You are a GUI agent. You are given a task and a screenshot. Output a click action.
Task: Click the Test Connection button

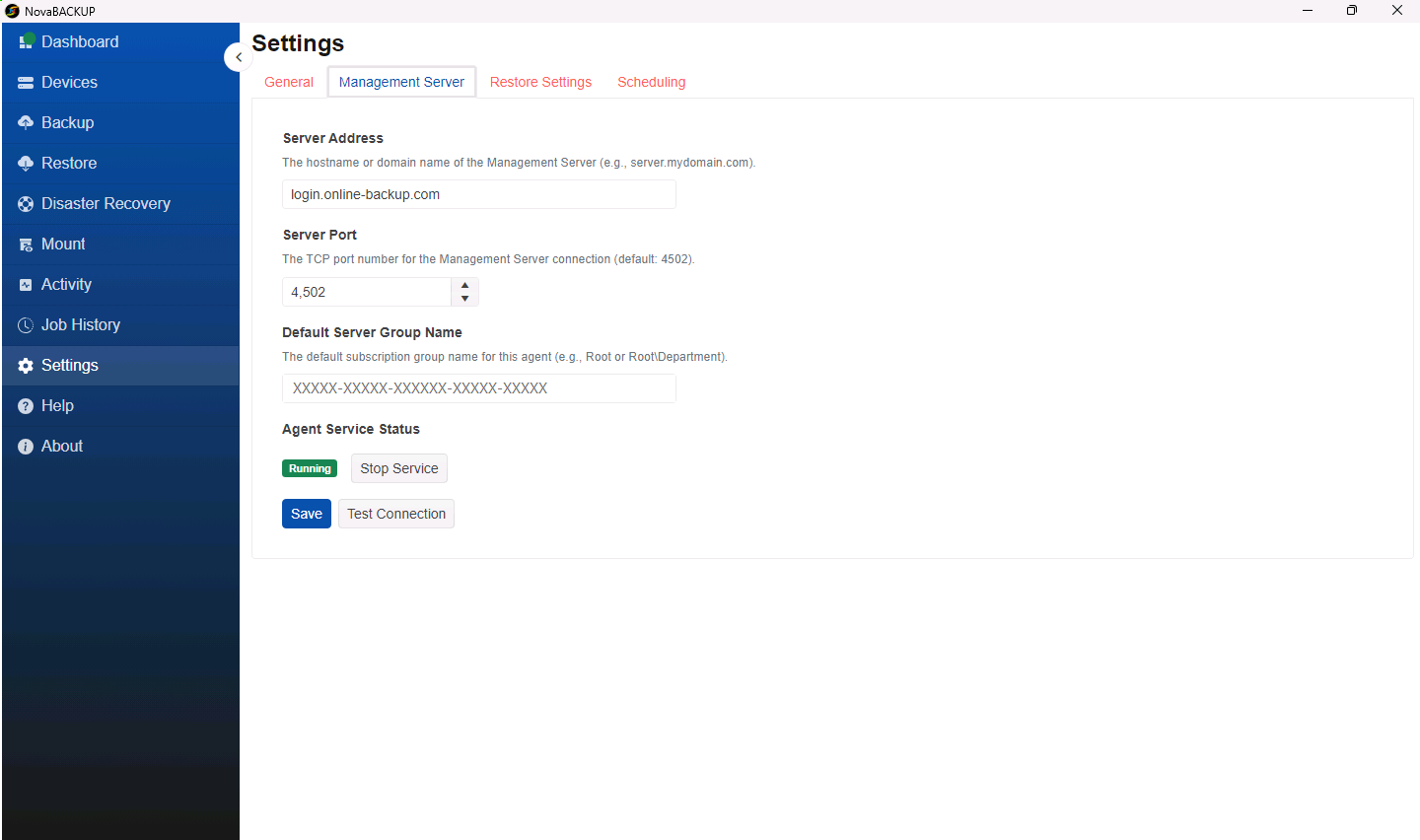coord(396,514)
